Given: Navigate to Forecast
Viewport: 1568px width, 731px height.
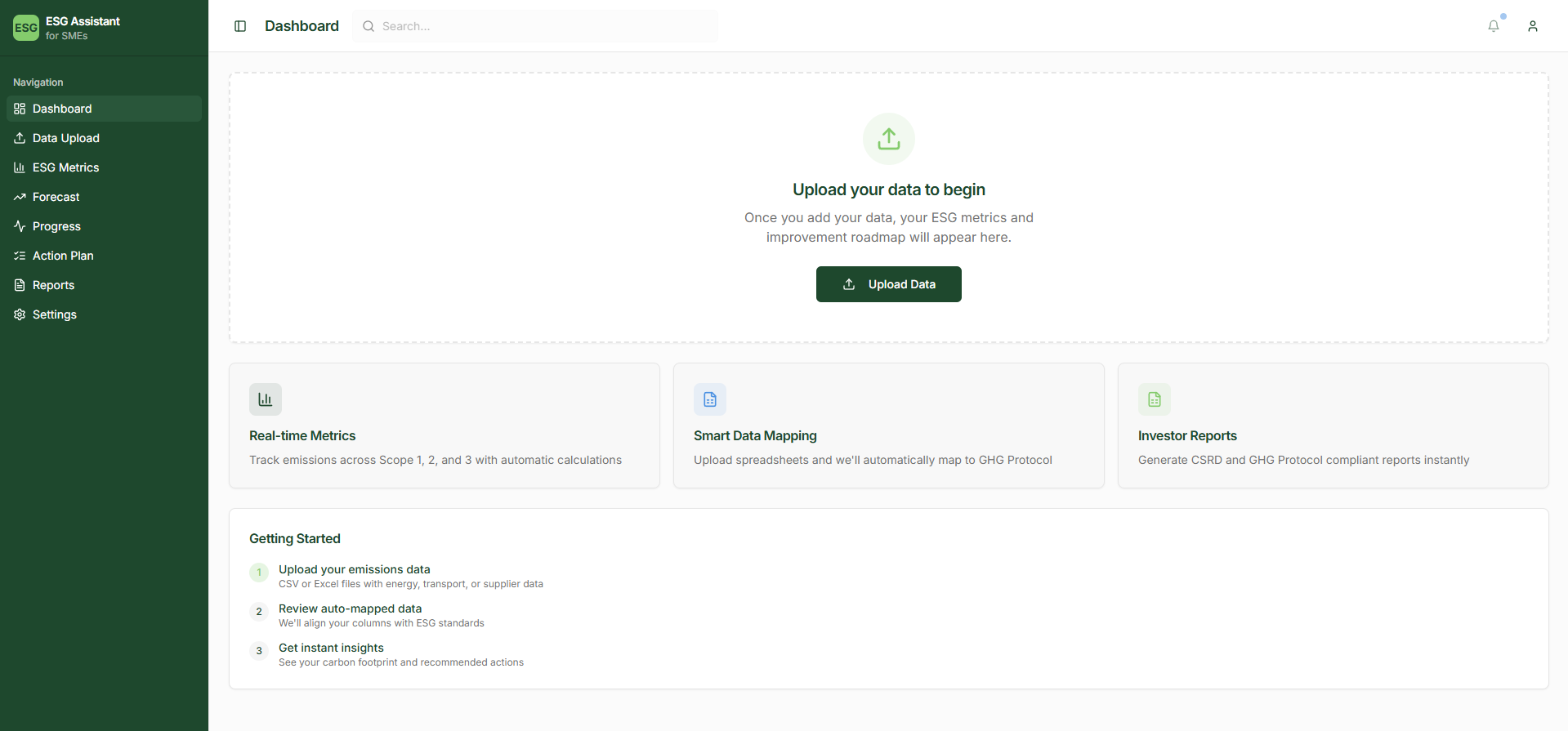Looking at the screenshot, I should pos(104,197).
